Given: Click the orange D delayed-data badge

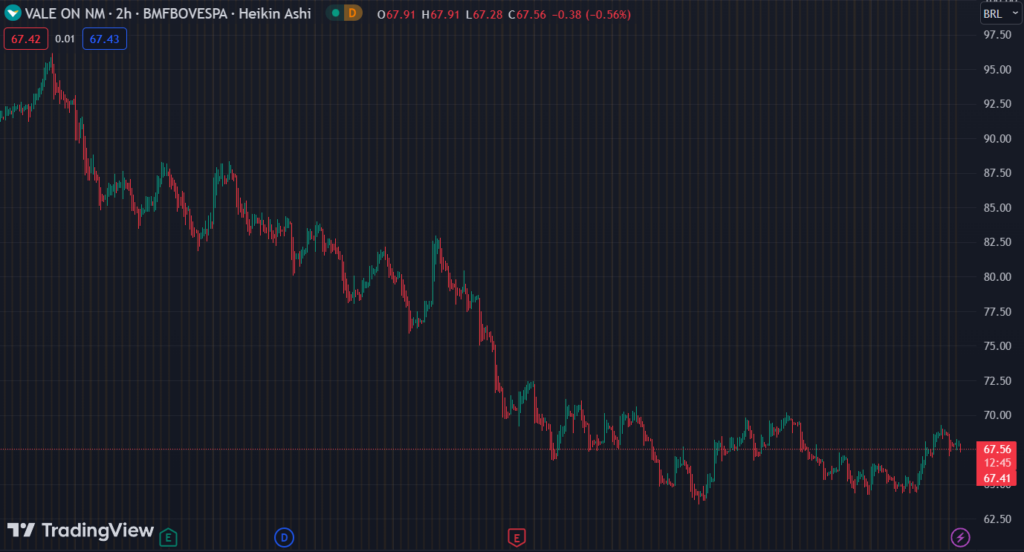Looking at the screenshot, I should [x=353, y=13].
